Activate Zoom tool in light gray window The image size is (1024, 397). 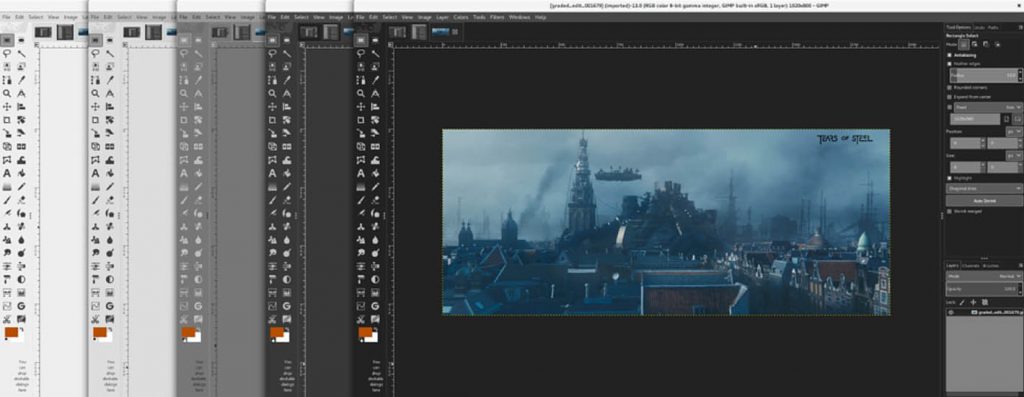(x=95, y=93)
